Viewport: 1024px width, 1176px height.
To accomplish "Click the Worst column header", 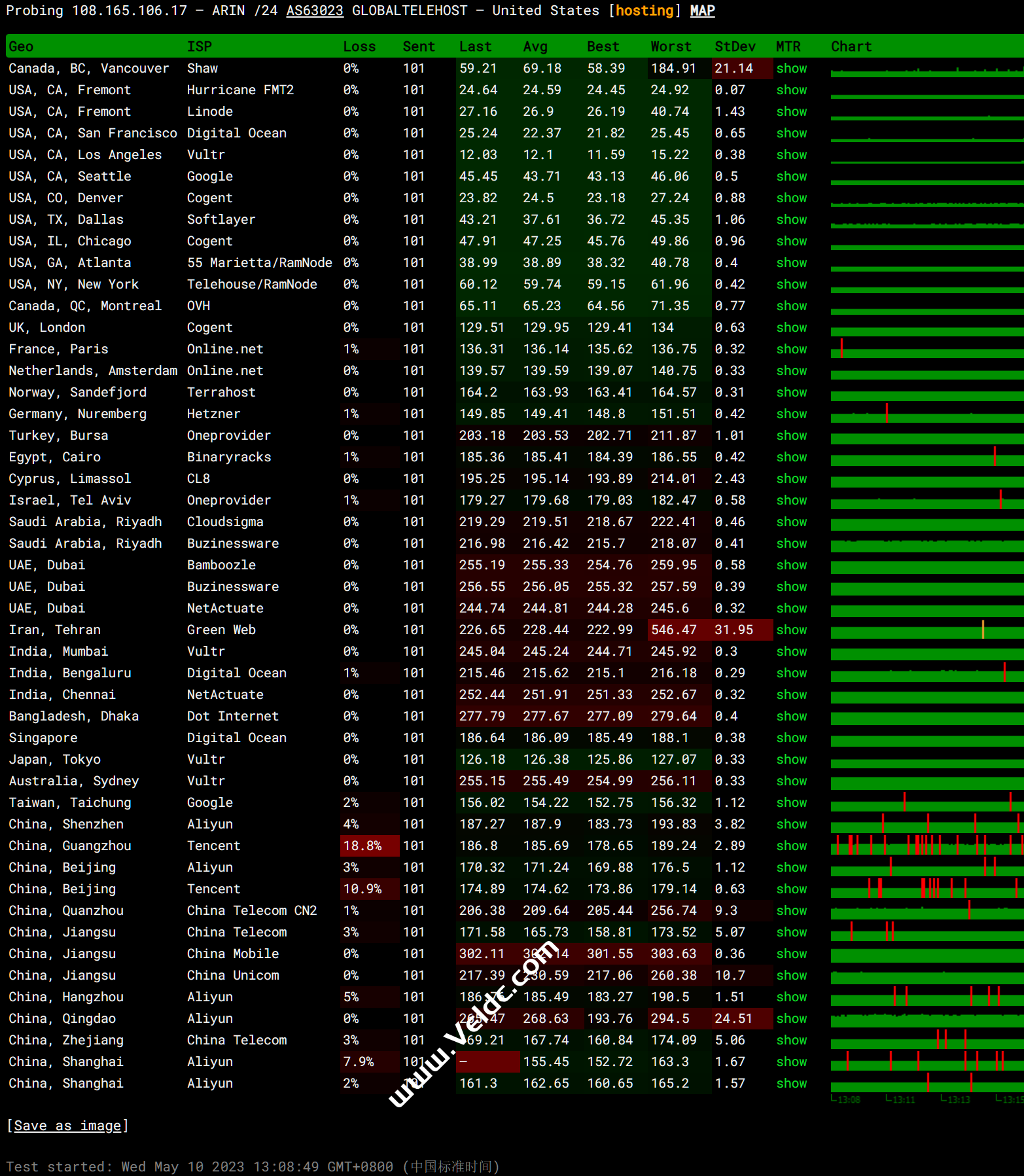I will click(671, 46).
